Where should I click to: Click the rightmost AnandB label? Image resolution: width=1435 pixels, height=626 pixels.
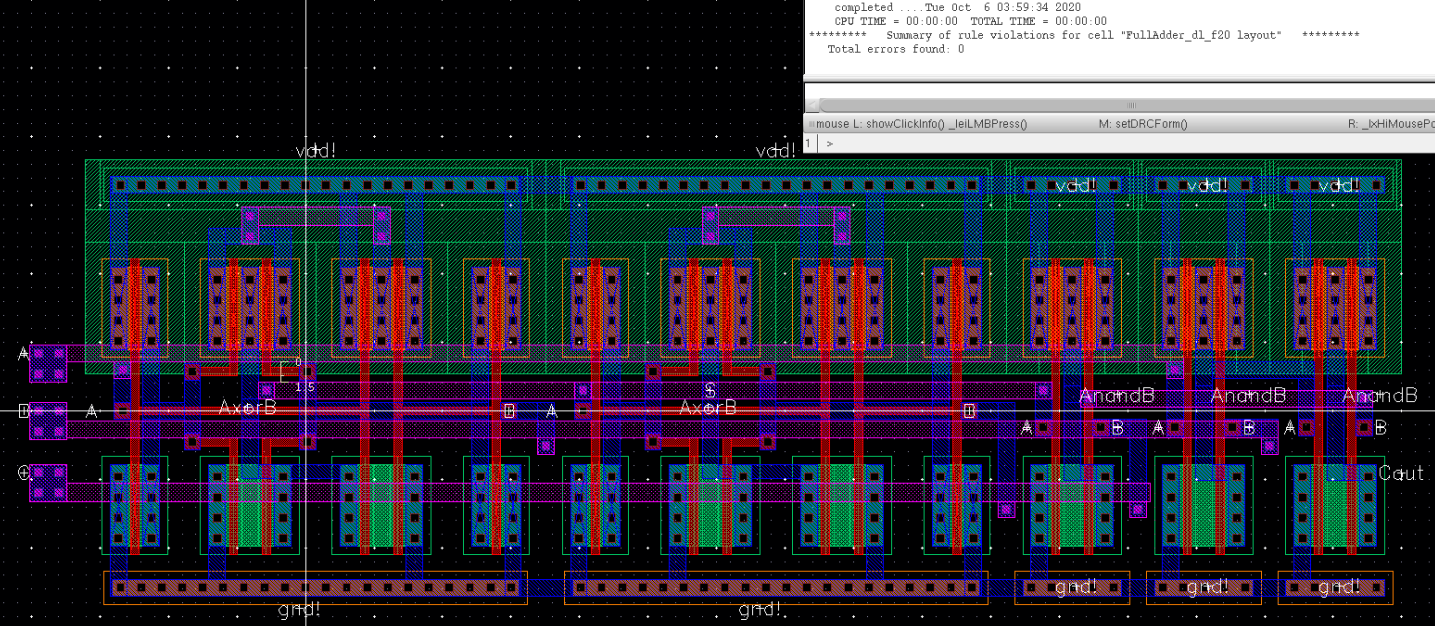1379,395
